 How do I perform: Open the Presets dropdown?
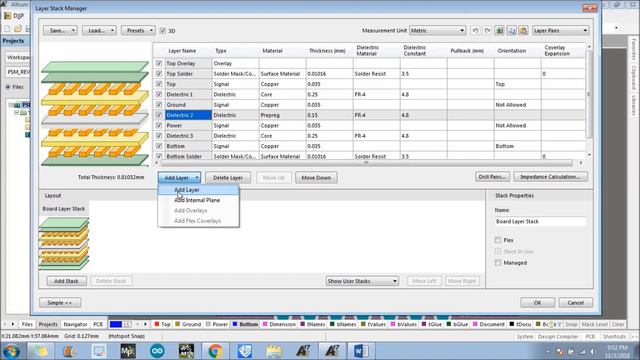pyautogui.click(x=138, y=31)
